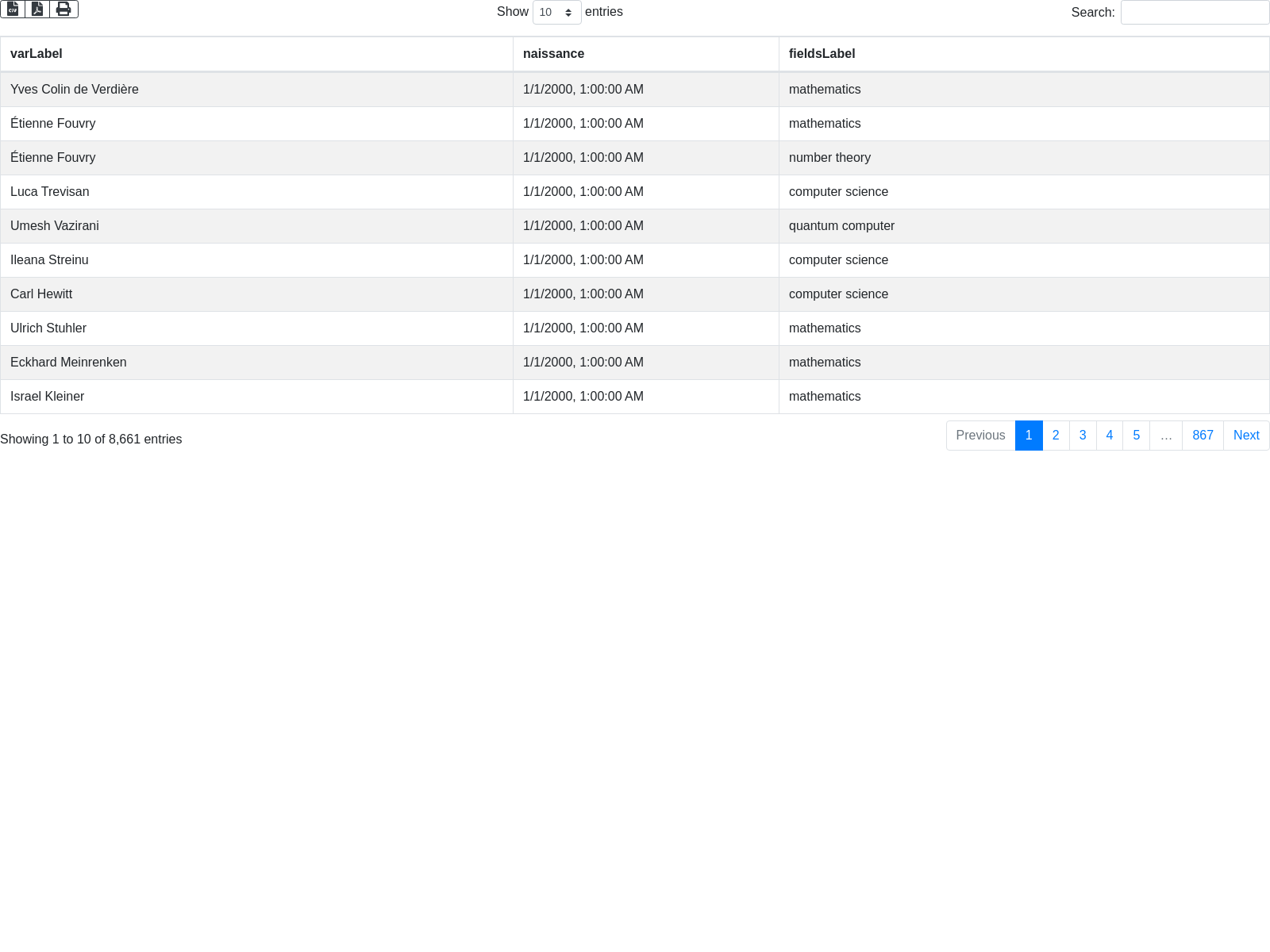Jump to last page 867
This screenshot has width=1270, height=952.
click(x=1203, y=436)
